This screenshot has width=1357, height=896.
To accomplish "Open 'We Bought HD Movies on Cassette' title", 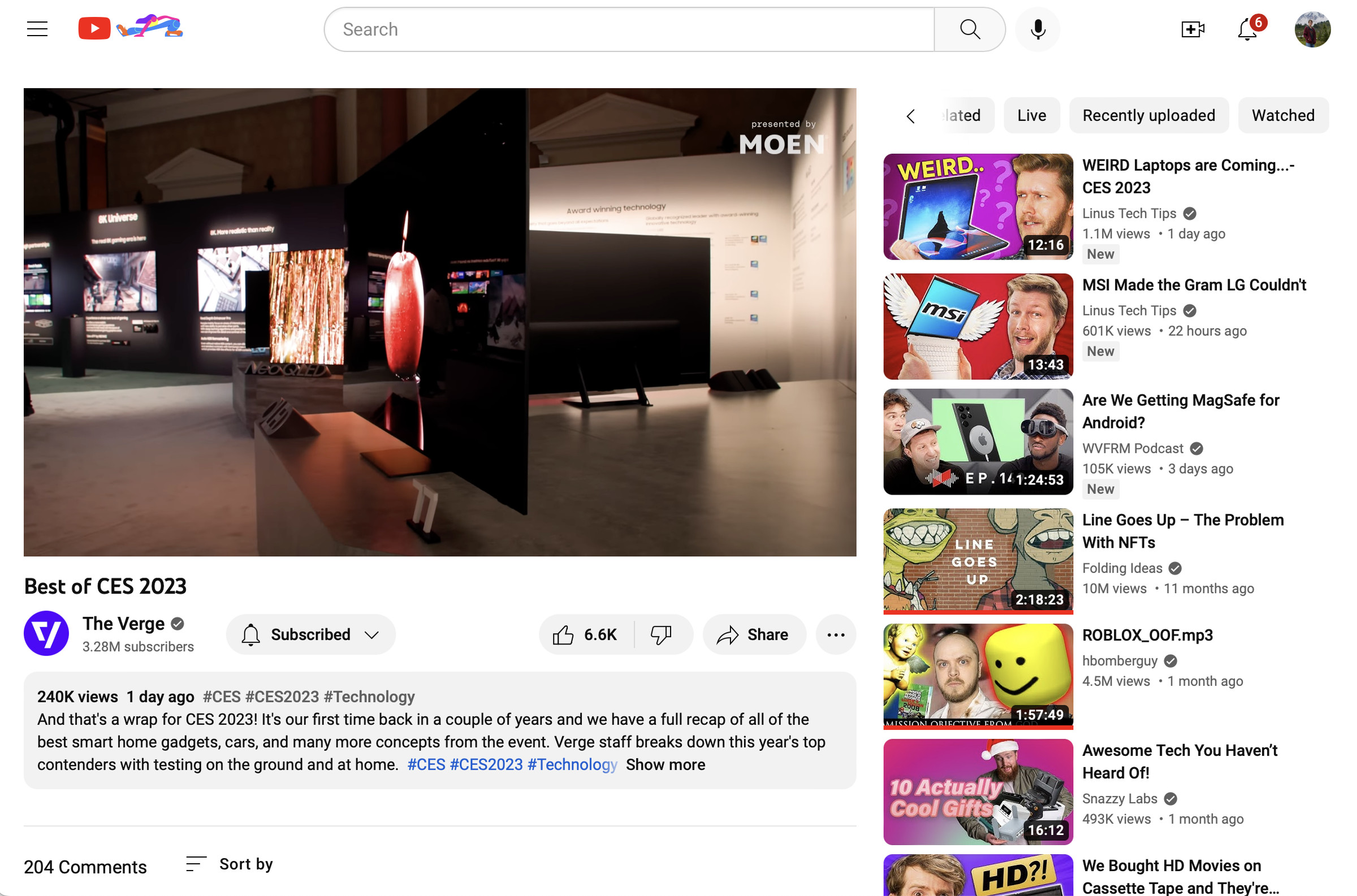I will 1181,877.
